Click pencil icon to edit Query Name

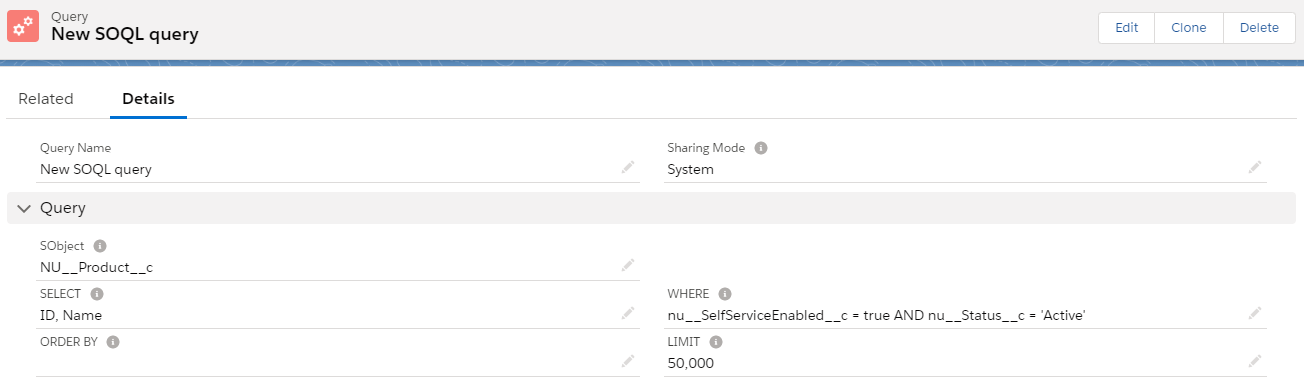pyautogui.click(x=628, y=168)
